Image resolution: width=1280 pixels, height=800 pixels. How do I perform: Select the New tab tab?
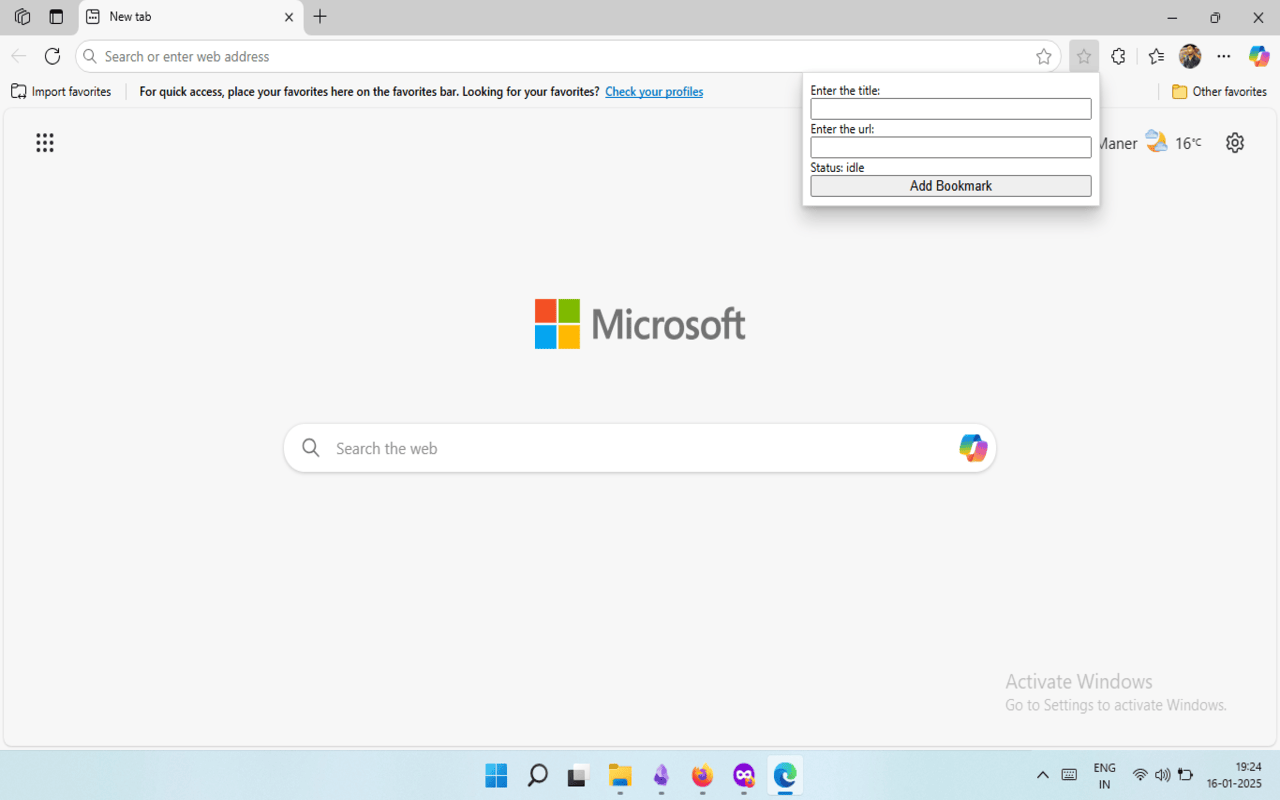(190, 17)
